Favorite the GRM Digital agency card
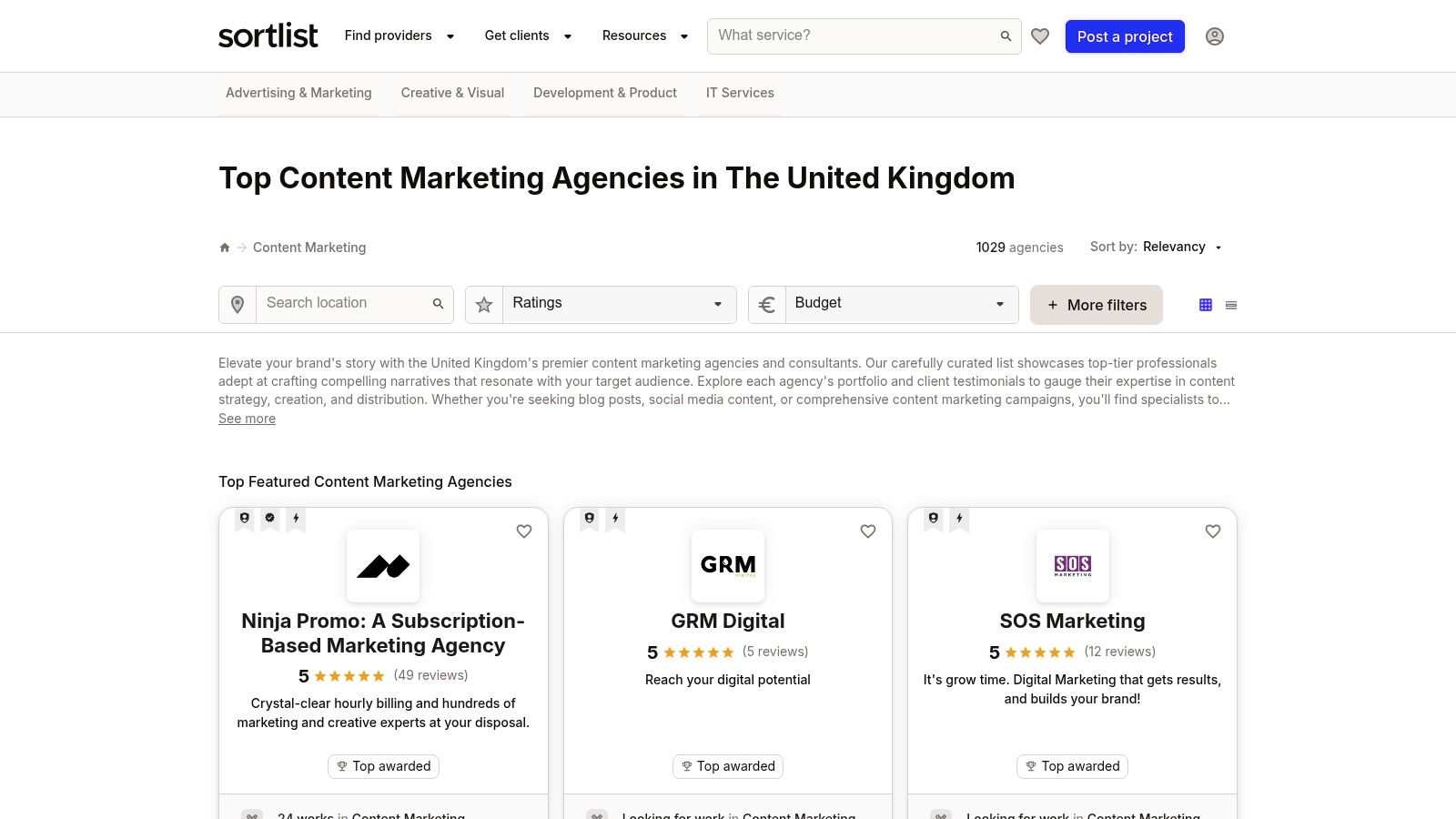 [868, 531]
